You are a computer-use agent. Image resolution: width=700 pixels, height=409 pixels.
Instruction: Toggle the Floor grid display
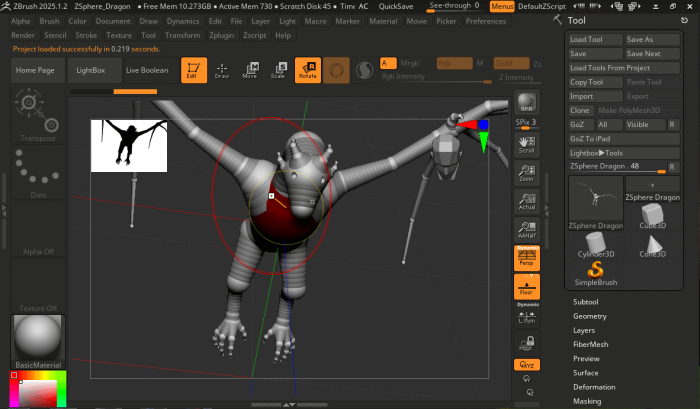tap(526, 286)
